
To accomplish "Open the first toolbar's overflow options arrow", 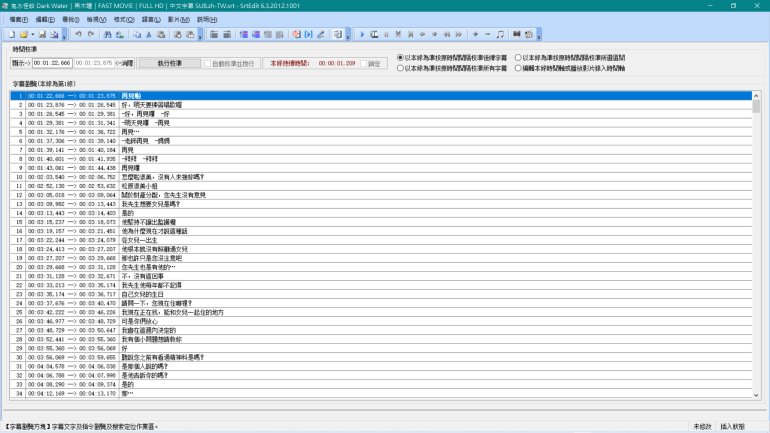I will (x=64, y=34).
